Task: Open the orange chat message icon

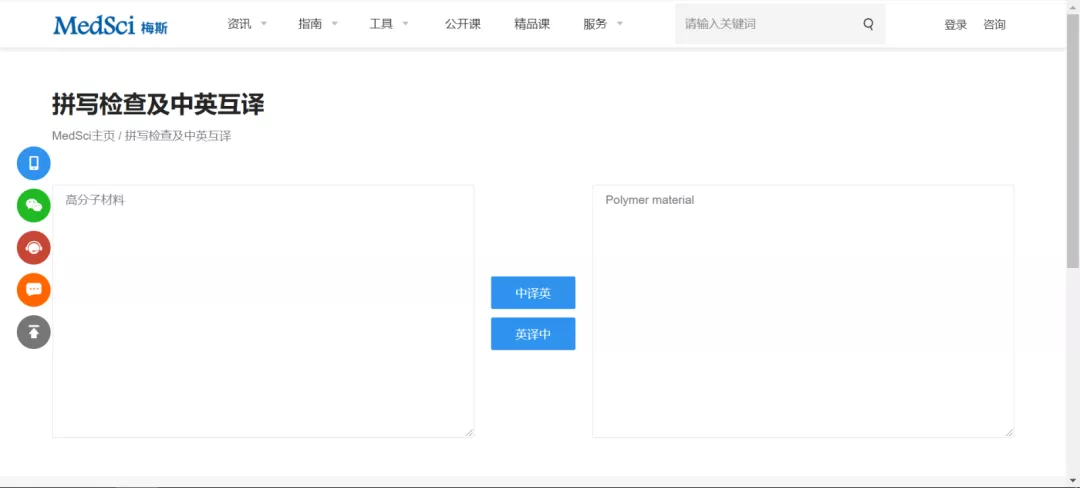Action: pyautogui.click(x=34, y=289)
